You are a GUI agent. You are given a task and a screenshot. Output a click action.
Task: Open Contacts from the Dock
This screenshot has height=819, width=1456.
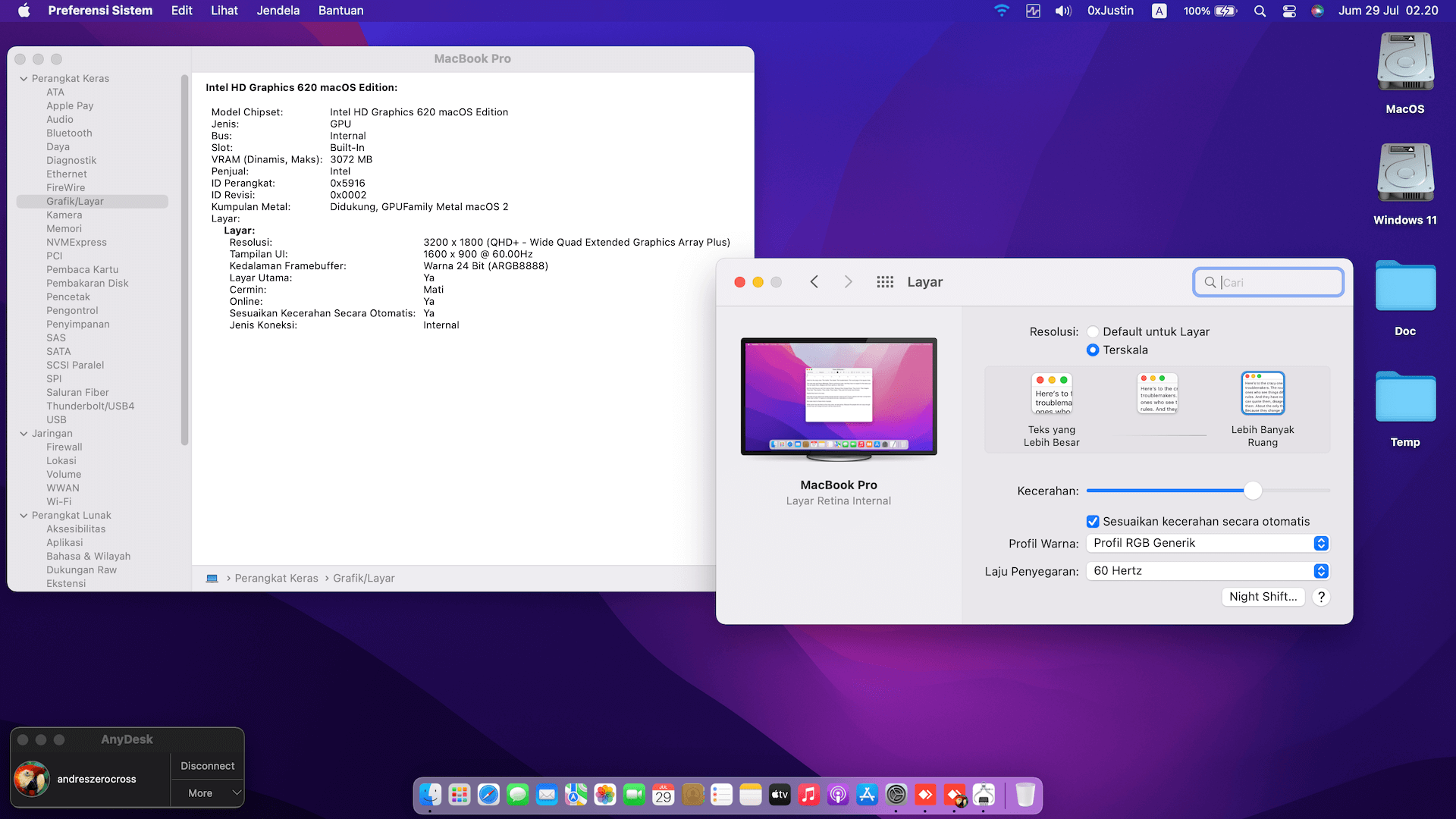(x=692, y=795)
